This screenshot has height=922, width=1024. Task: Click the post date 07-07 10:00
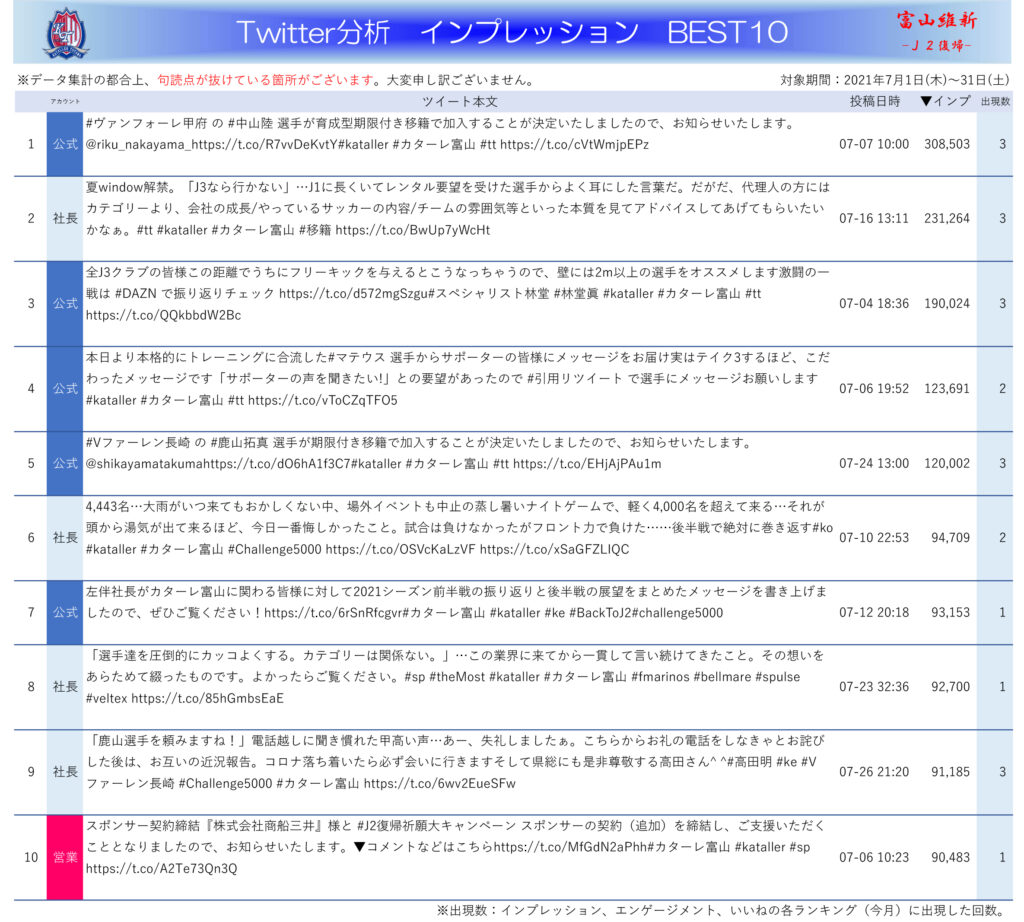874,144
